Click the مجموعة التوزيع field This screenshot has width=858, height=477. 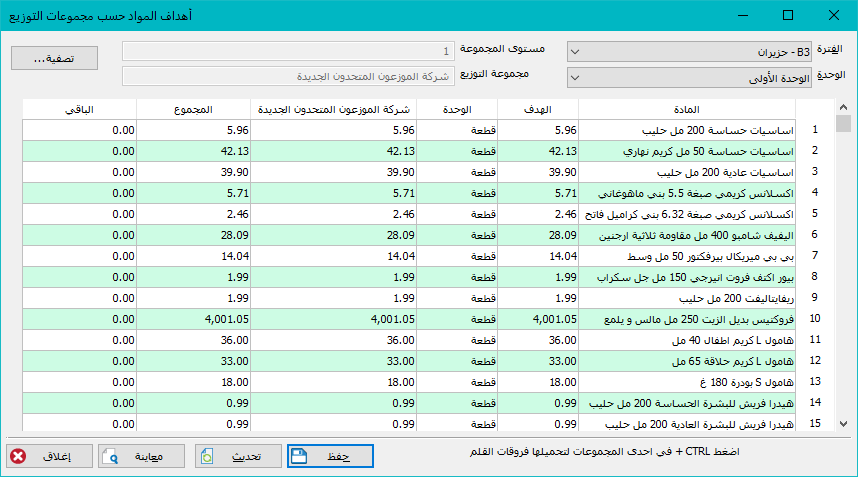click(x=288, y=76)
